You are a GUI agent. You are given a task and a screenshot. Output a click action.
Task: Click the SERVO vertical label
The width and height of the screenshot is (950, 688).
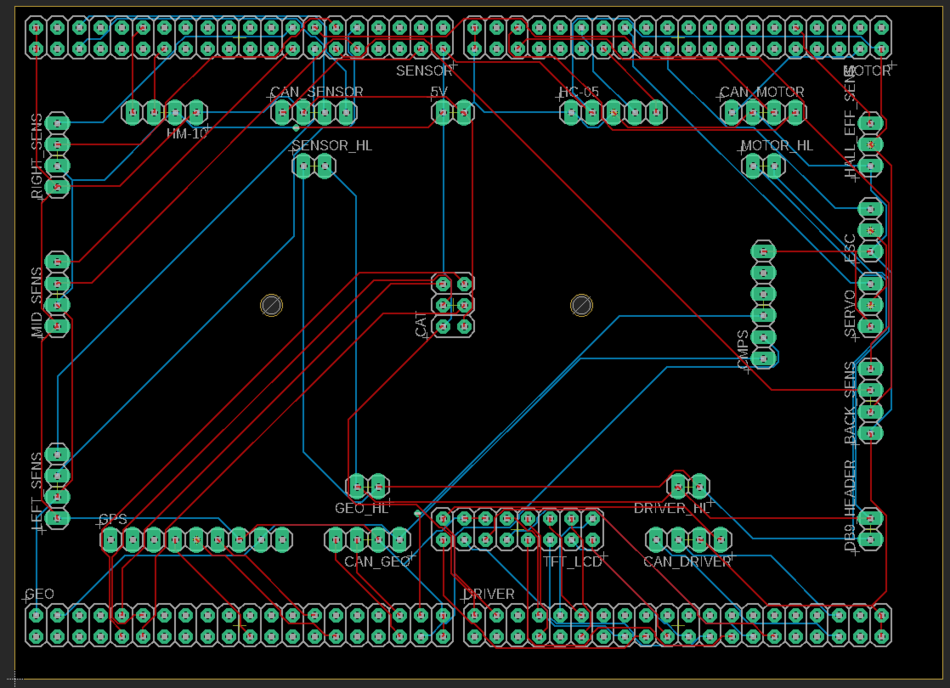(851, 314)
